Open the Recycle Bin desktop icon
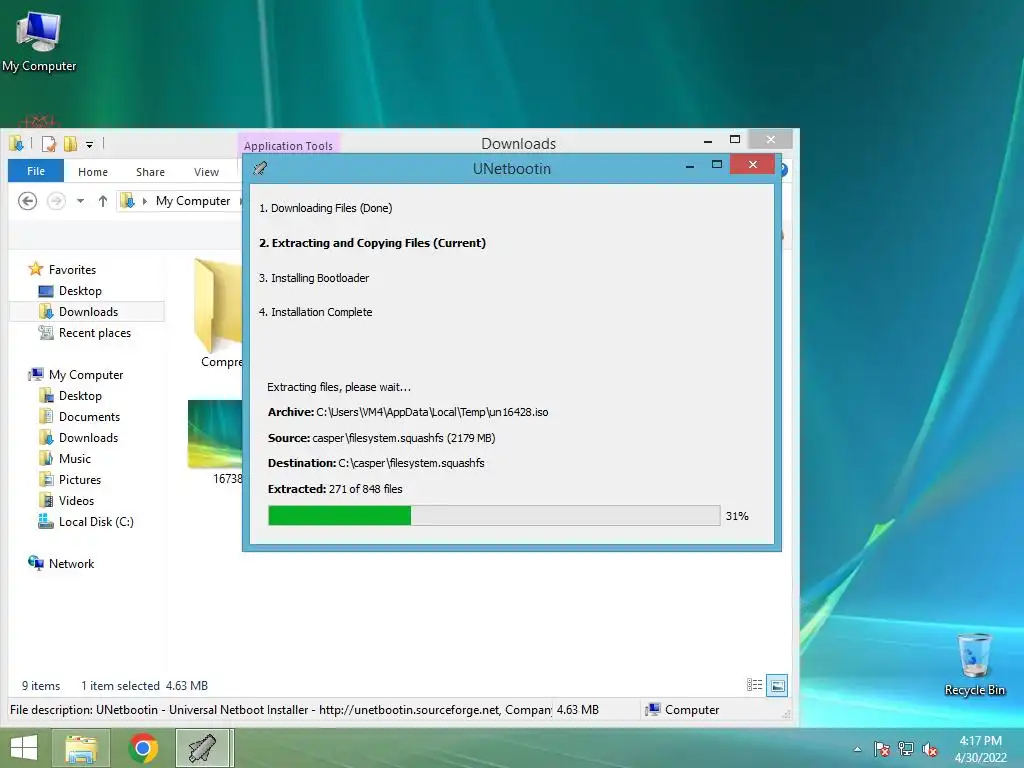This screenshot has height=768, width=1024. (974, 664)
